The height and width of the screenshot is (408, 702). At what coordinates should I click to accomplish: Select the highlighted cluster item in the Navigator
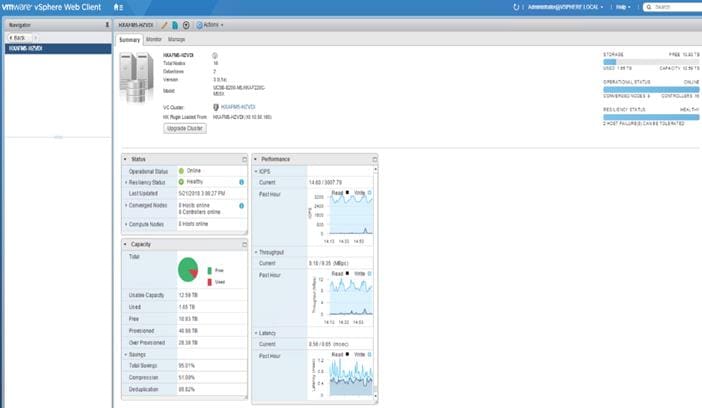pos(58,48)
